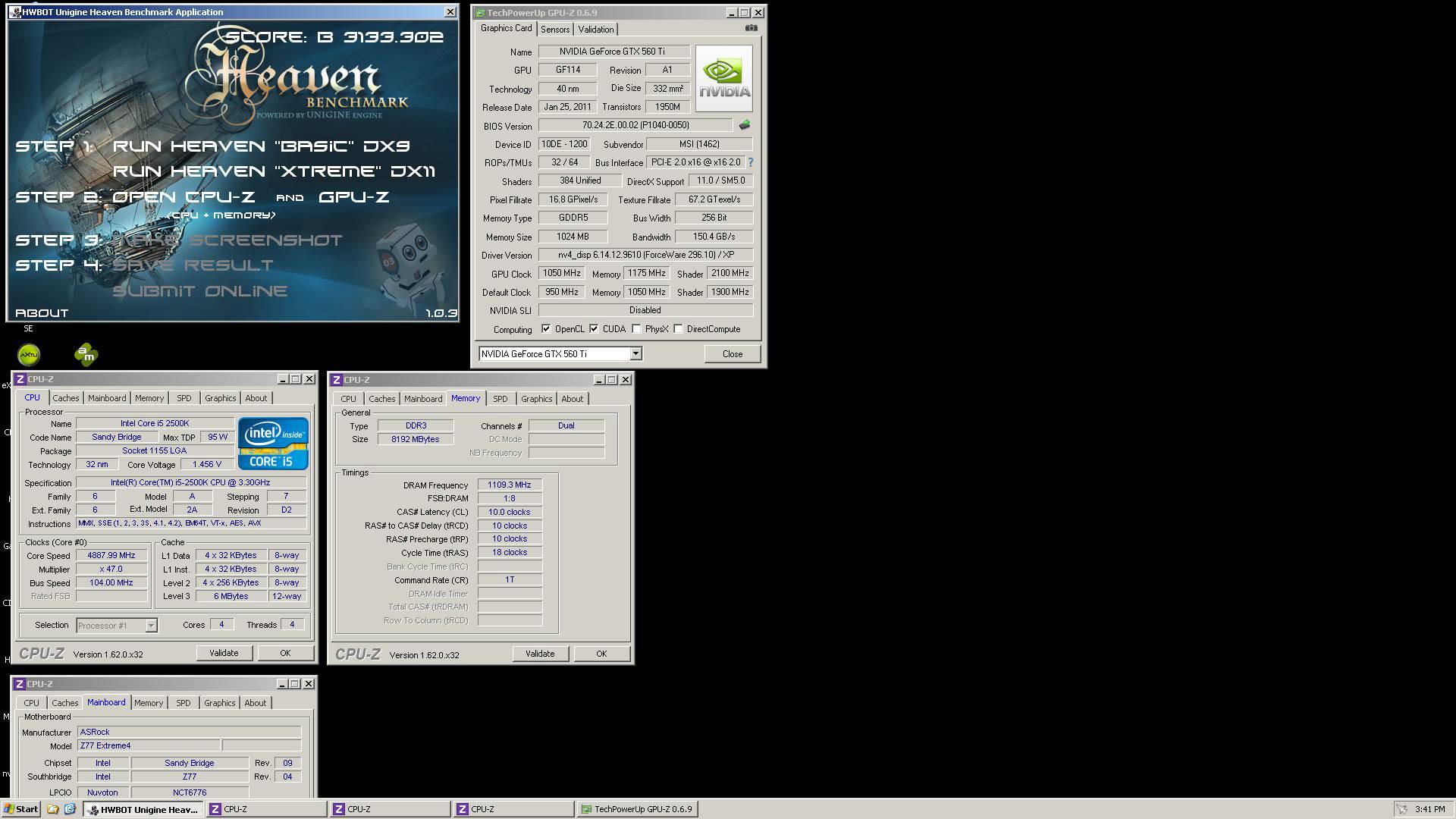1456x819 pixels.
Task: Click SUBMIT ONLINE in Heaven window
Action: coord(200,291)
